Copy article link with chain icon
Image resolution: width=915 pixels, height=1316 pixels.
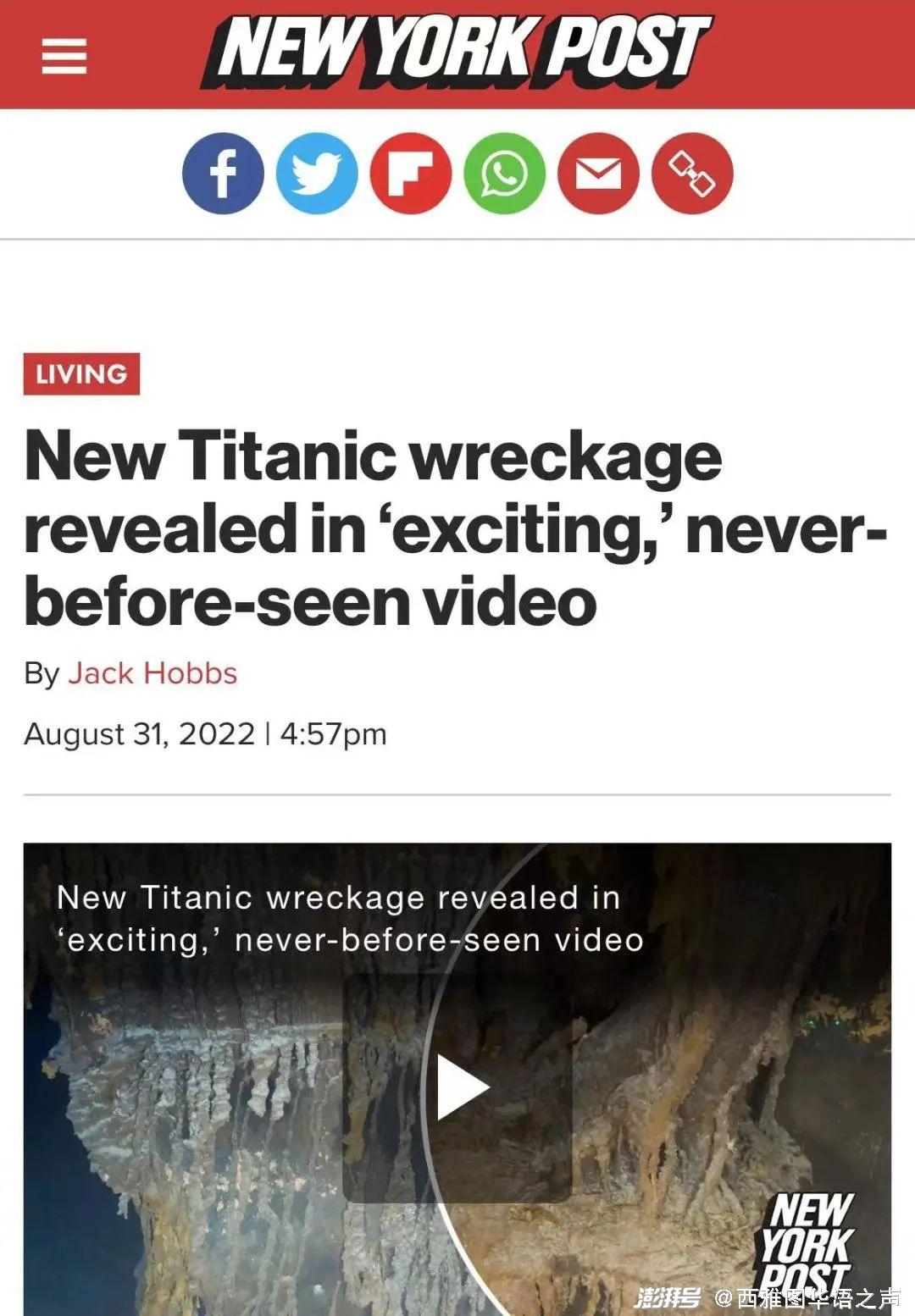[692, 174]
